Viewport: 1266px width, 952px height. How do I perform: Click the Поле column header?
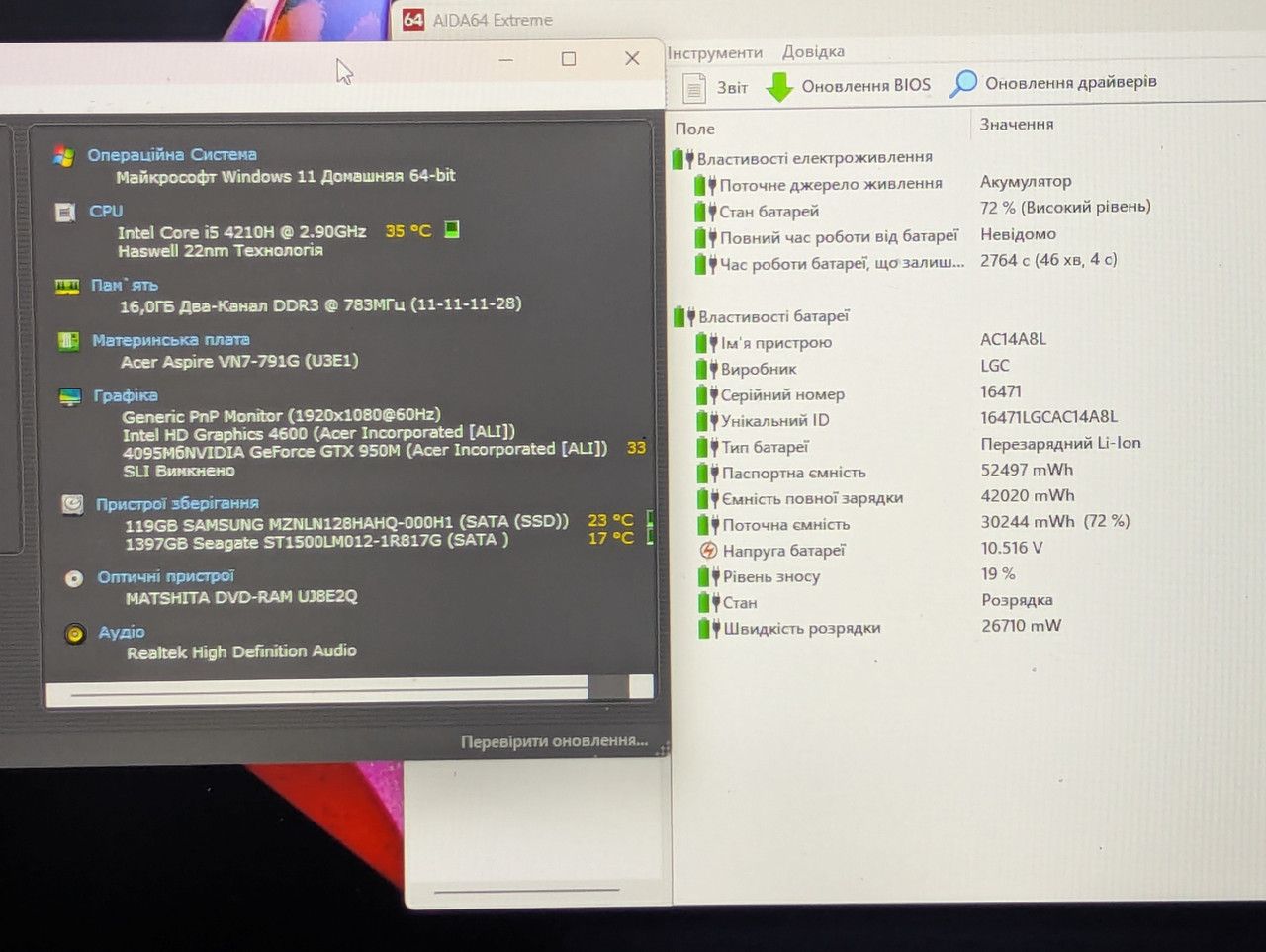click(x=694, y=129)
